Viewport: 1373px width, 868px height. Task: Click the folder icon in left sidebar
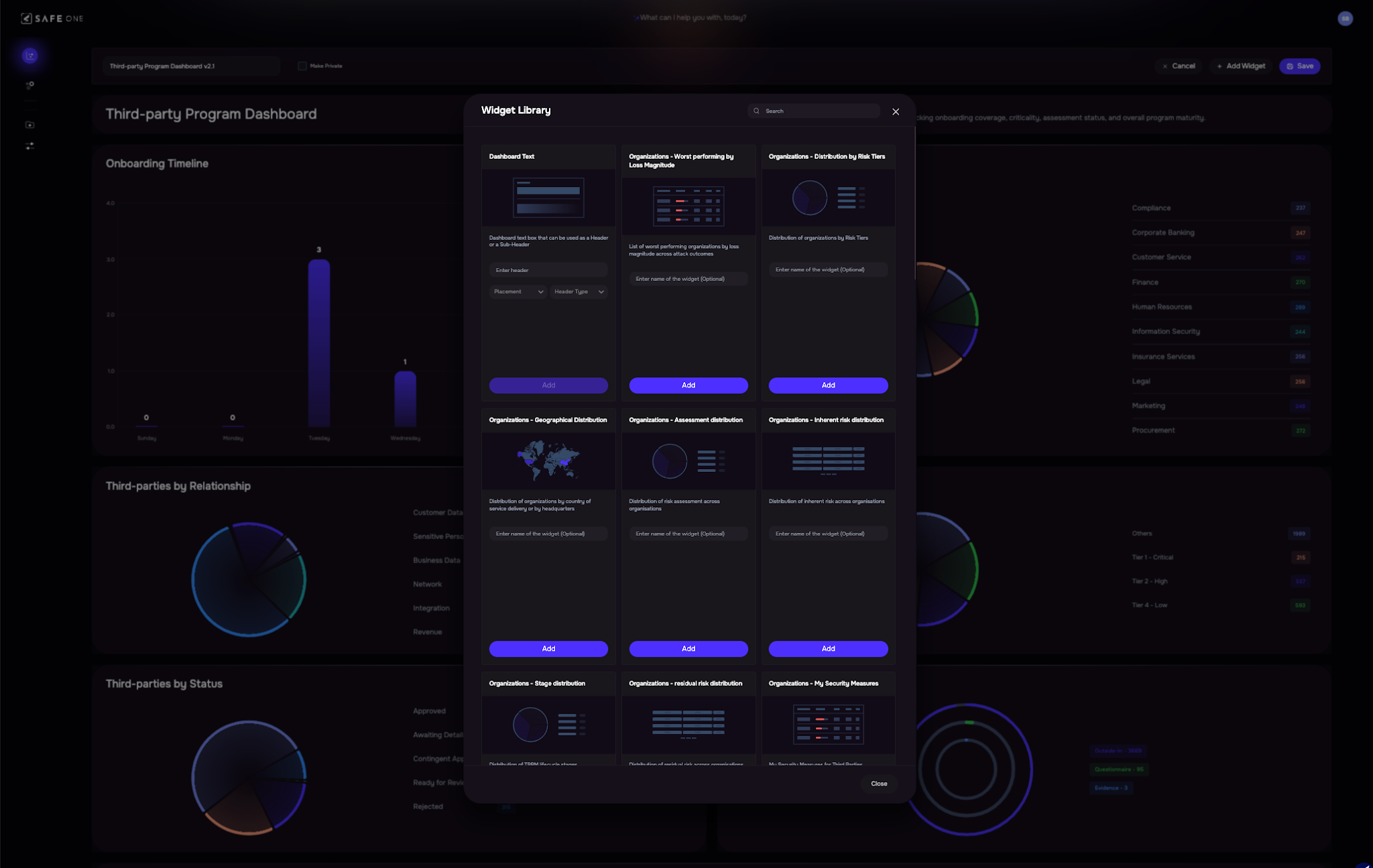(x=29, y=125)
